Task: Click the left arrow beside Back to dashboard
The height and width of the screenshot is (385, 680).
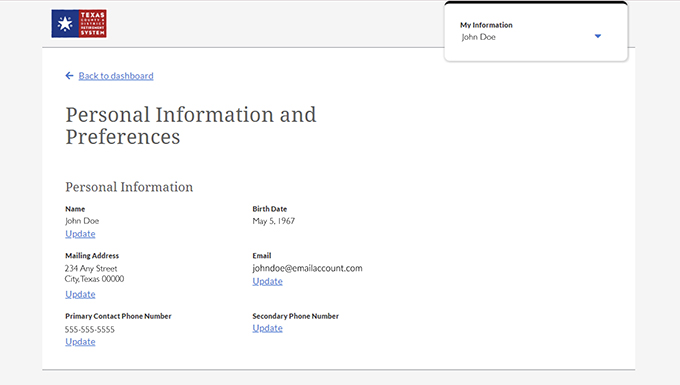Action: coord(69,76)
